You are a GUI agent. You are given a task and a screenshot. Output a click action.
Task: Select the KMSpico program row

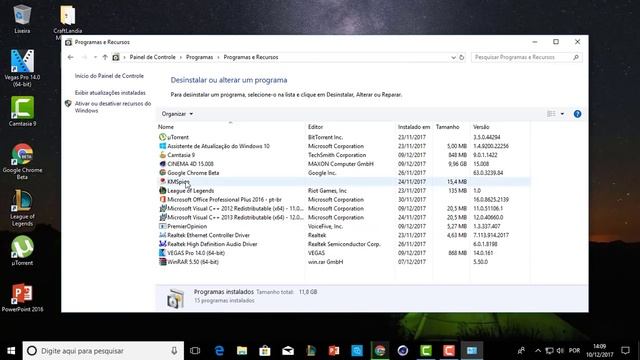pos(344,182)
